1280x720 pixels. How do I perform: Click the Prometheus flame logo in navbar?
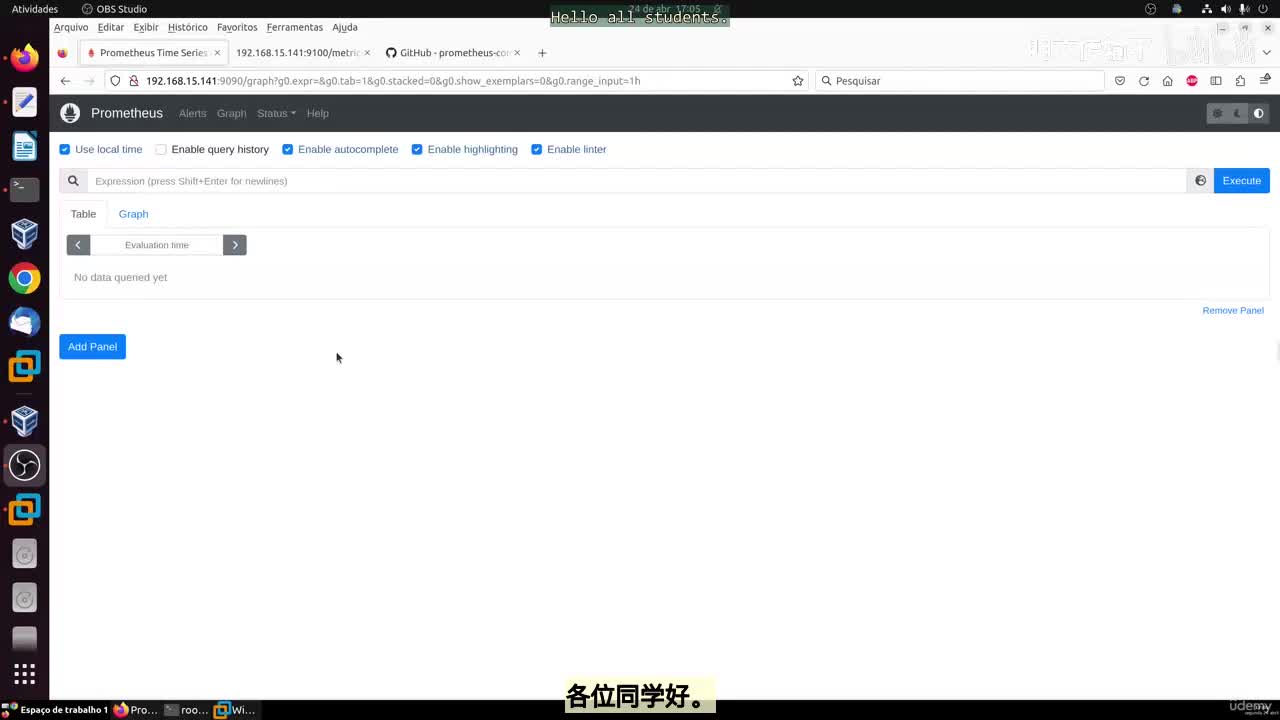[70, 113]
